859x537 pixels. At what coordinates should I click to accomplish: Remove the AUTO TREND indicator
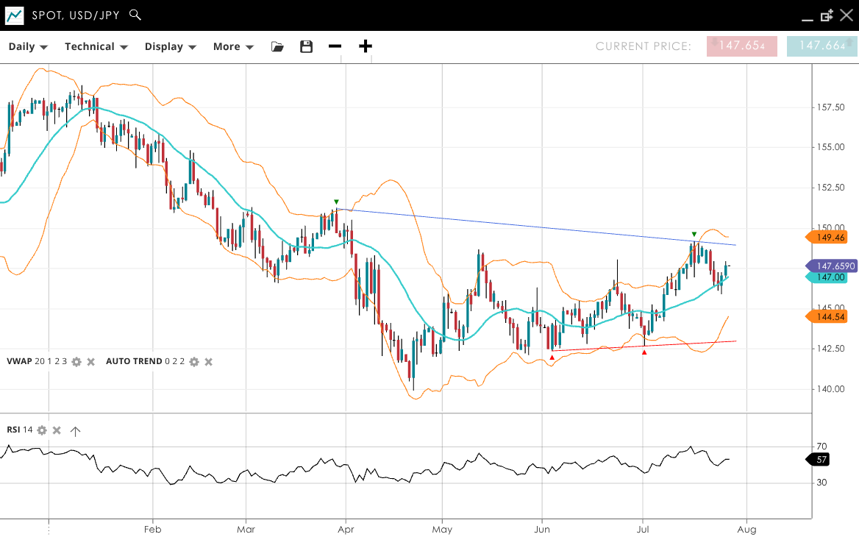click(208, 361)
